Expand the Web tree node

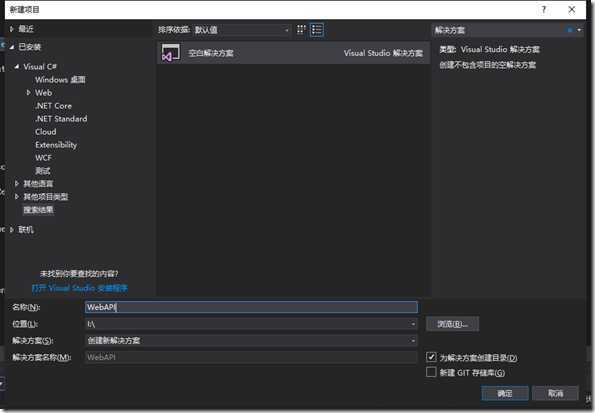click(28, 93)
